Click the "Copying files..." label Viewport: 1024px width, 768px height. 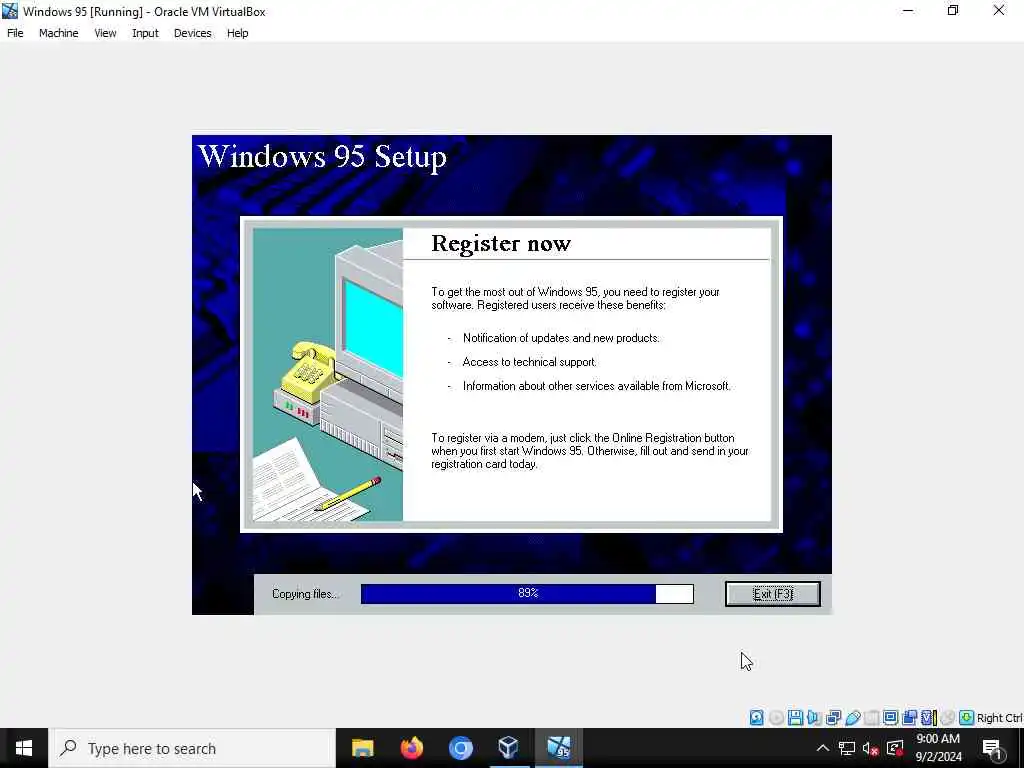(x=306, y=594)
